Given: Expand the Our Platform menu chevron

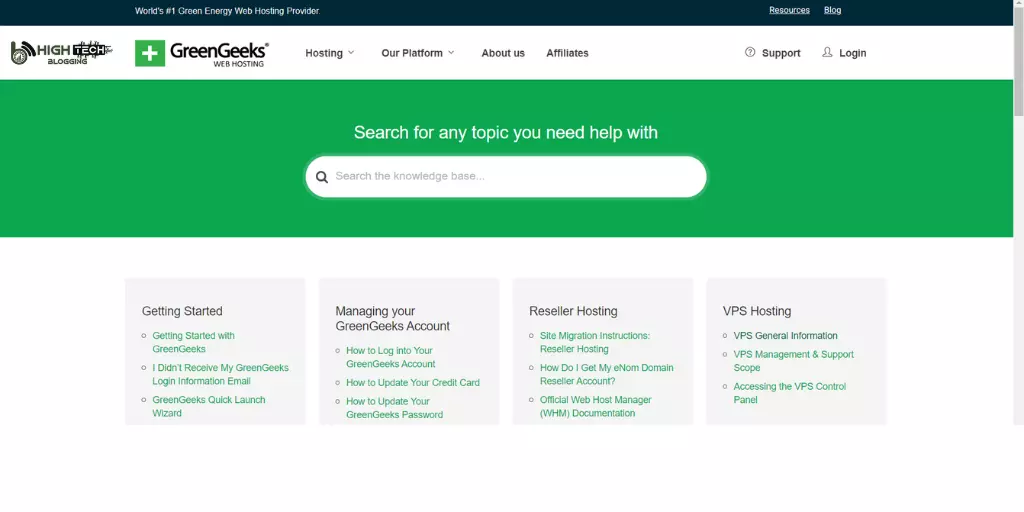Looking at the screenshot, I should coord(451,52).
